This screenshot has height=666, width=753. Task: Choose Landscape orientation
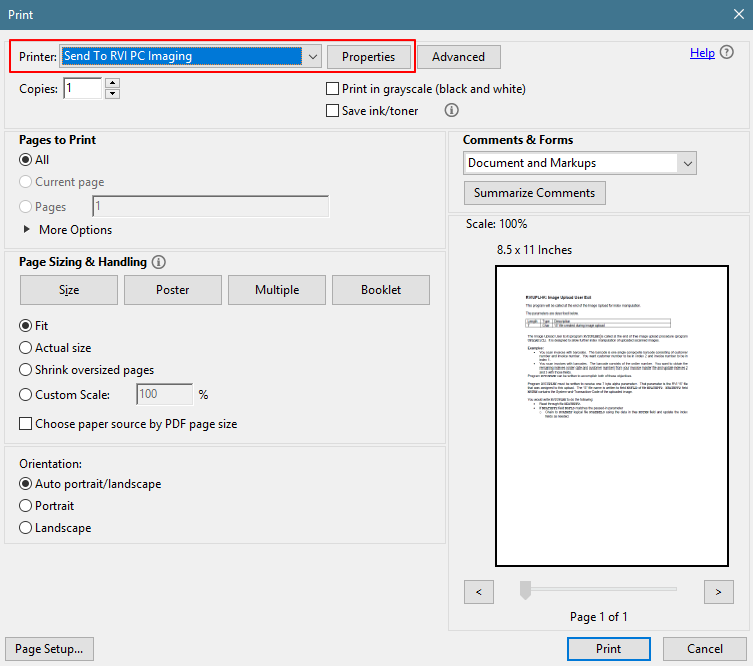coord(25,528)
